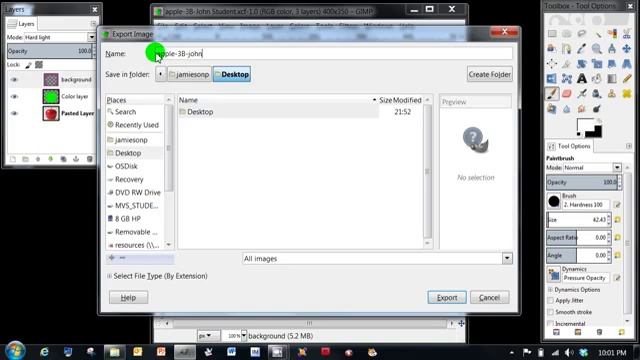The width and height of the screenshot is (640, 360).
Task: Select the Fuzzy Select wand tool
Action: tap(597, 34)
